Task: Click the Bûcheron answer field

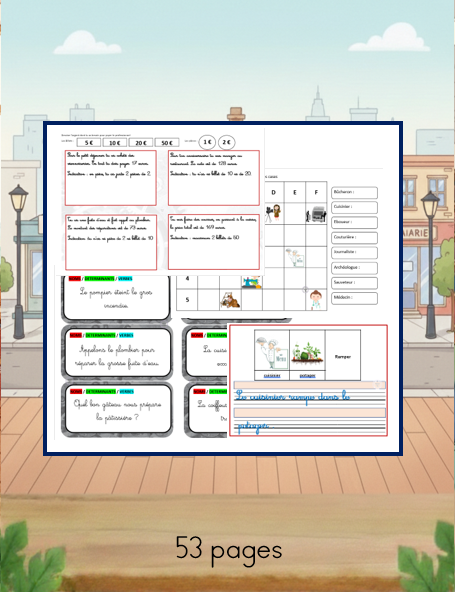Action: tap(354, 193)
